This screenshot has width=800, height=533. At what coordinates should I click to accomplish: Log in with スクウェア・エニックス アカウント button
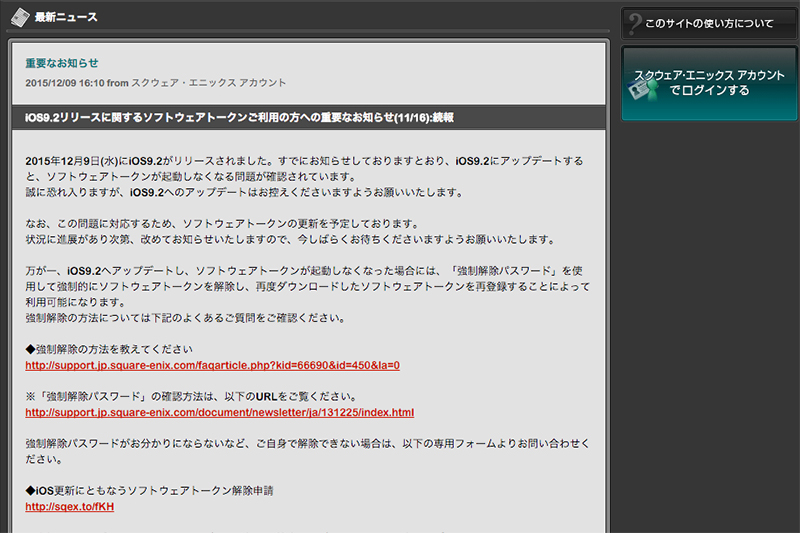point(709,84)
